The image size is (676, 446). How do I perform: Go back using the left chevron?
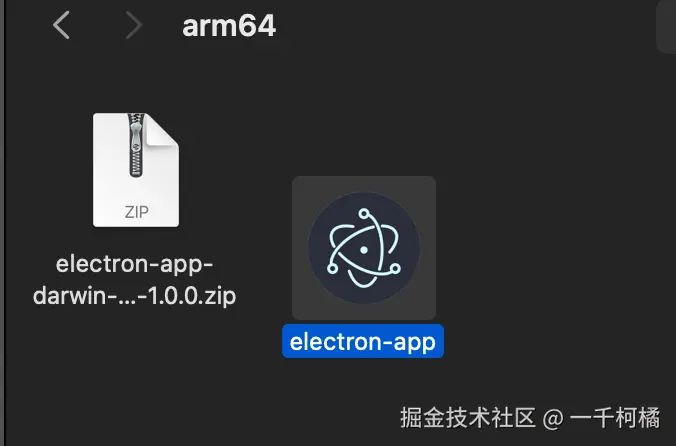pos(61,25)
